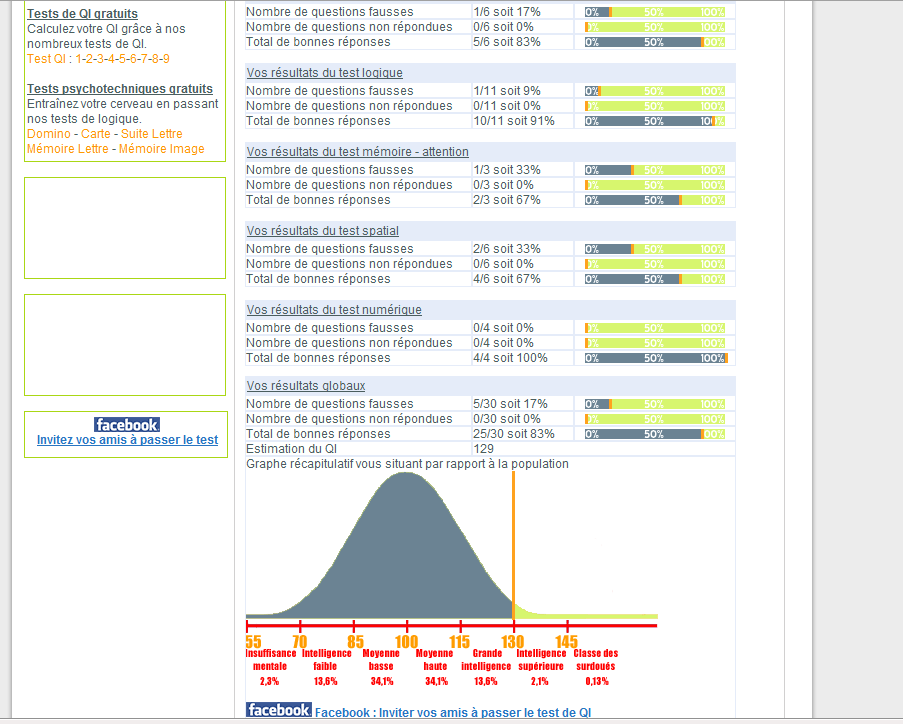The height and width of the screenshot is (724, 903).
Task: Go to the Carte logic test
Action: pos(96,134)
